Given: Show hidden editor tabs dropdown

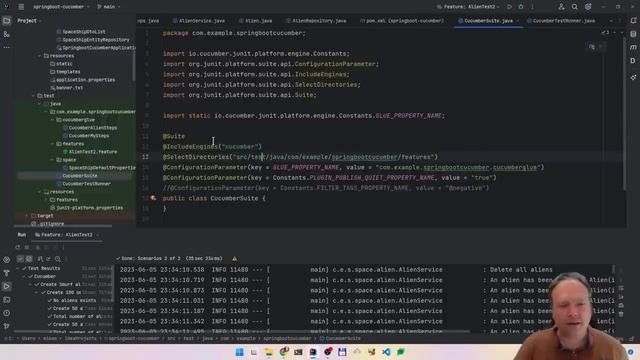Looking at the screenshot, I should pyautogui.click(x=611, y=21).
